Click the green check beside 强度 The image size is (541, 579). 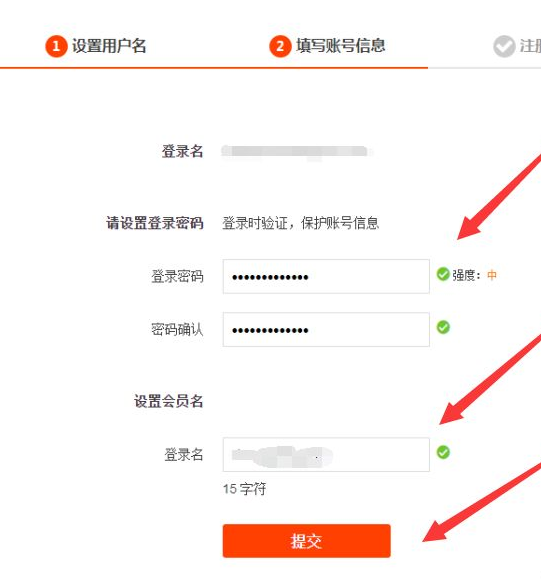point(443,274)
